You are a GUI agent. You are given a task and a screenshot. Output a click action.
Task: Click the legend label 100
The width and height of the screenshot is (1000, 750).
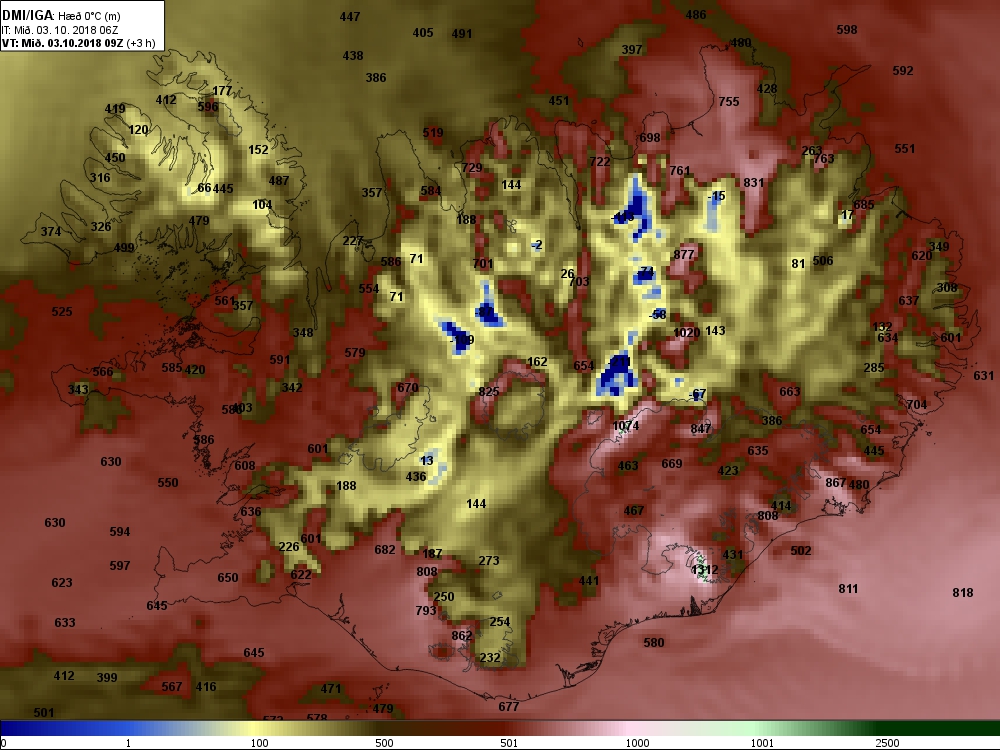coord(259,742)
